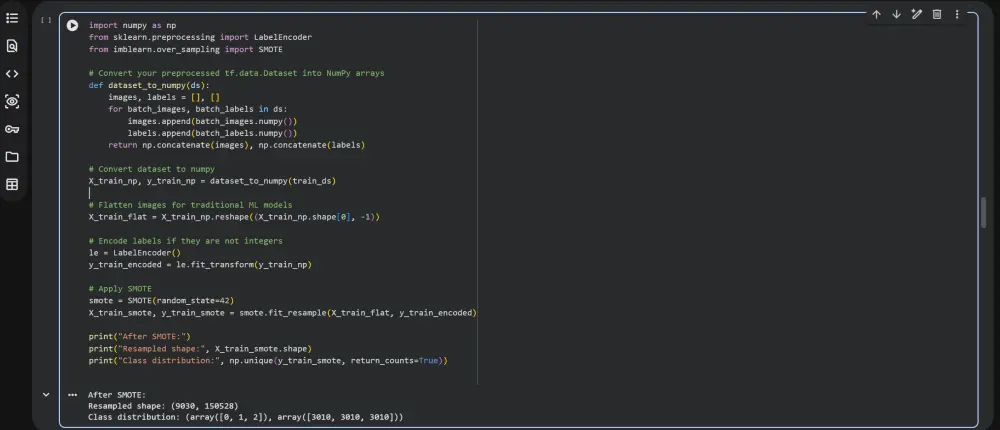Screen dimensions: 1000x430
Task: Click the execution count brackets
Action: tap(46, 20)
